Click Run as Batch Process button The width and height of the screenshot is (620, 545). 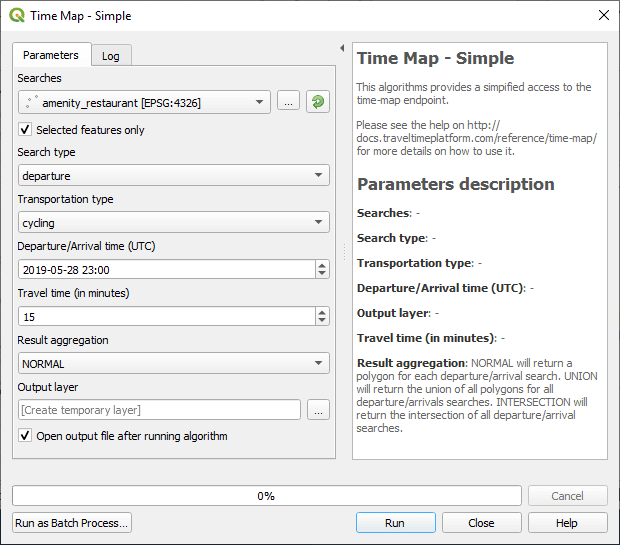tap(72, 523)
